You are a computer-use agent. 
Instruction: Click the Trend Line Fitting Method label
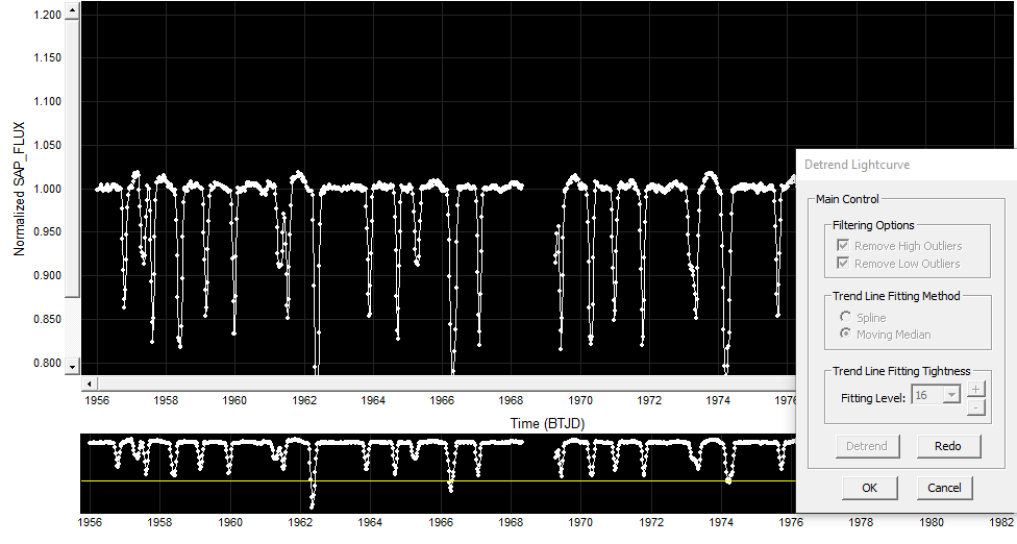tap(896, 296)
